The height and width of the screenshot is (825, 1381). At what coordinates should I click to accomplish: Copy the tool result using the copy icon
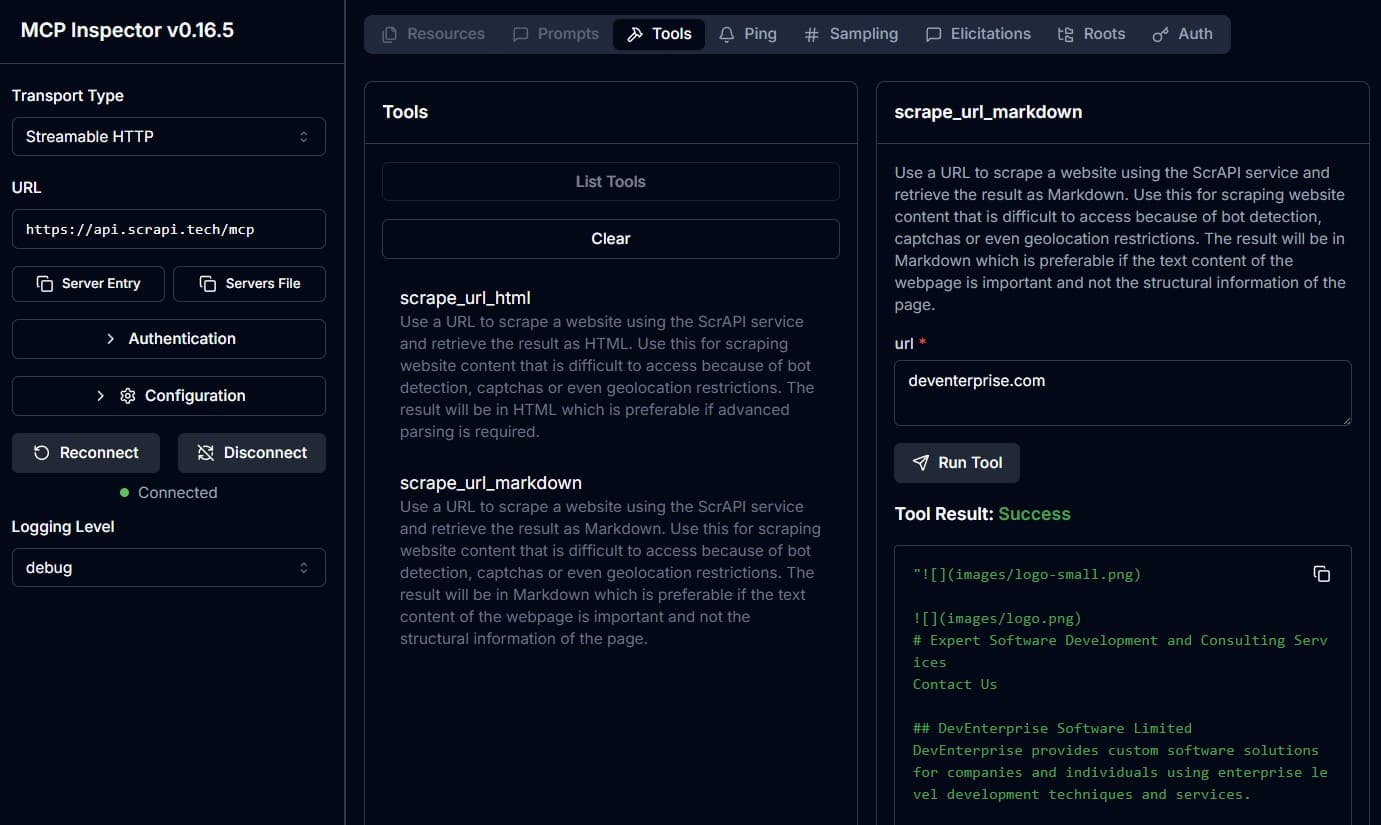pyautogui.click(x=1321, y=573)
